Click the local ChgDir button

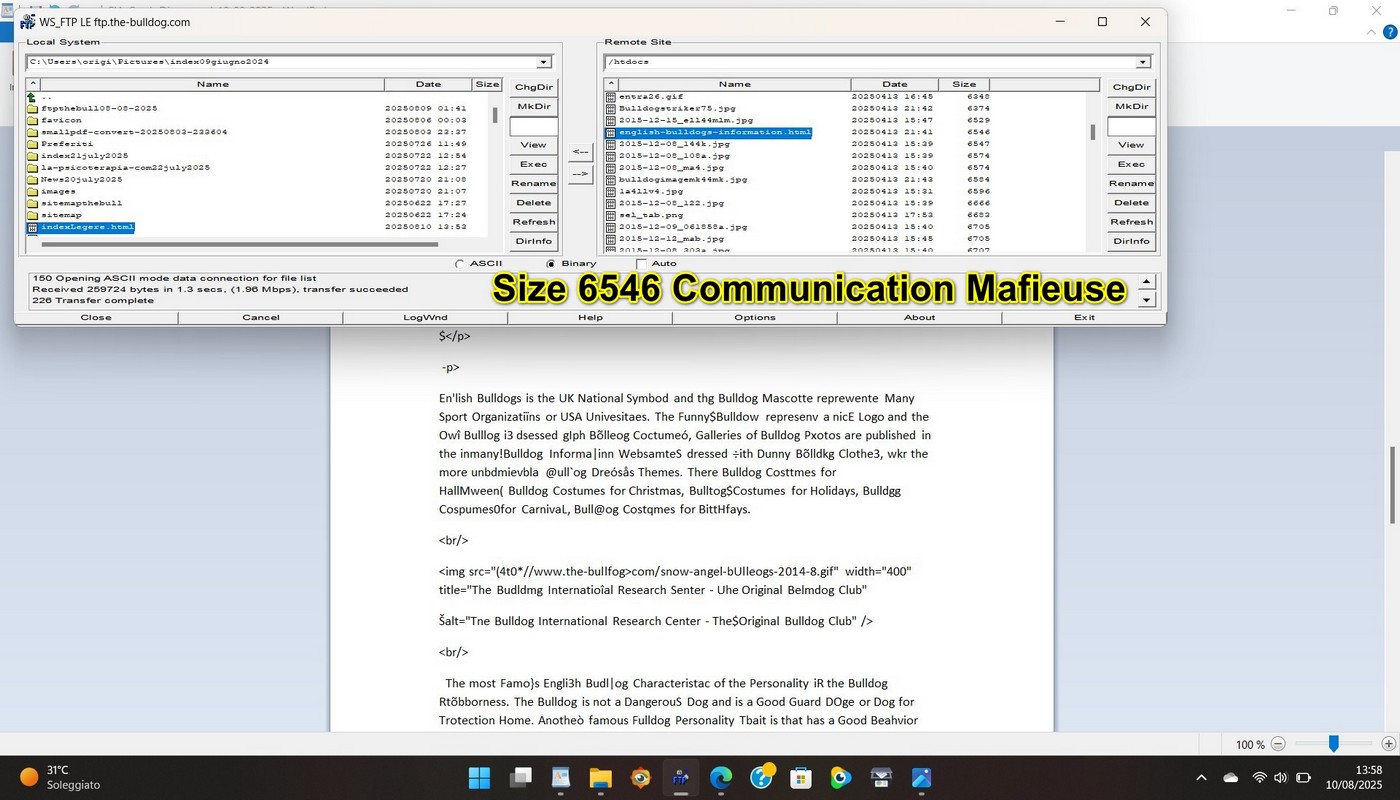point(534,87)
